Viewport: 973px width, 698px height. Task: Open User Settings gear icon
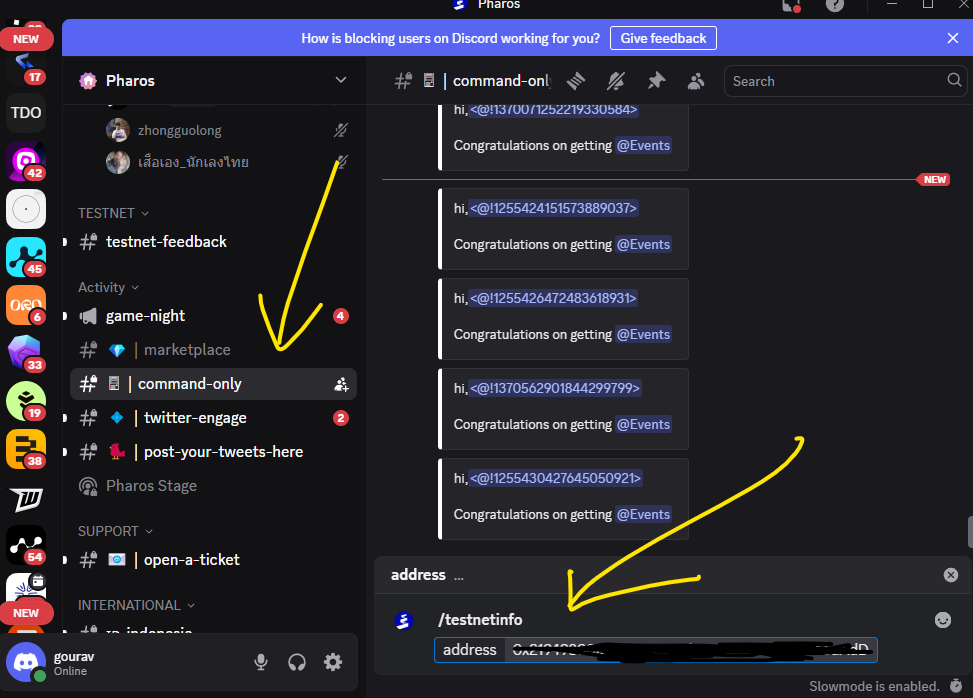[x=333, y=662]
